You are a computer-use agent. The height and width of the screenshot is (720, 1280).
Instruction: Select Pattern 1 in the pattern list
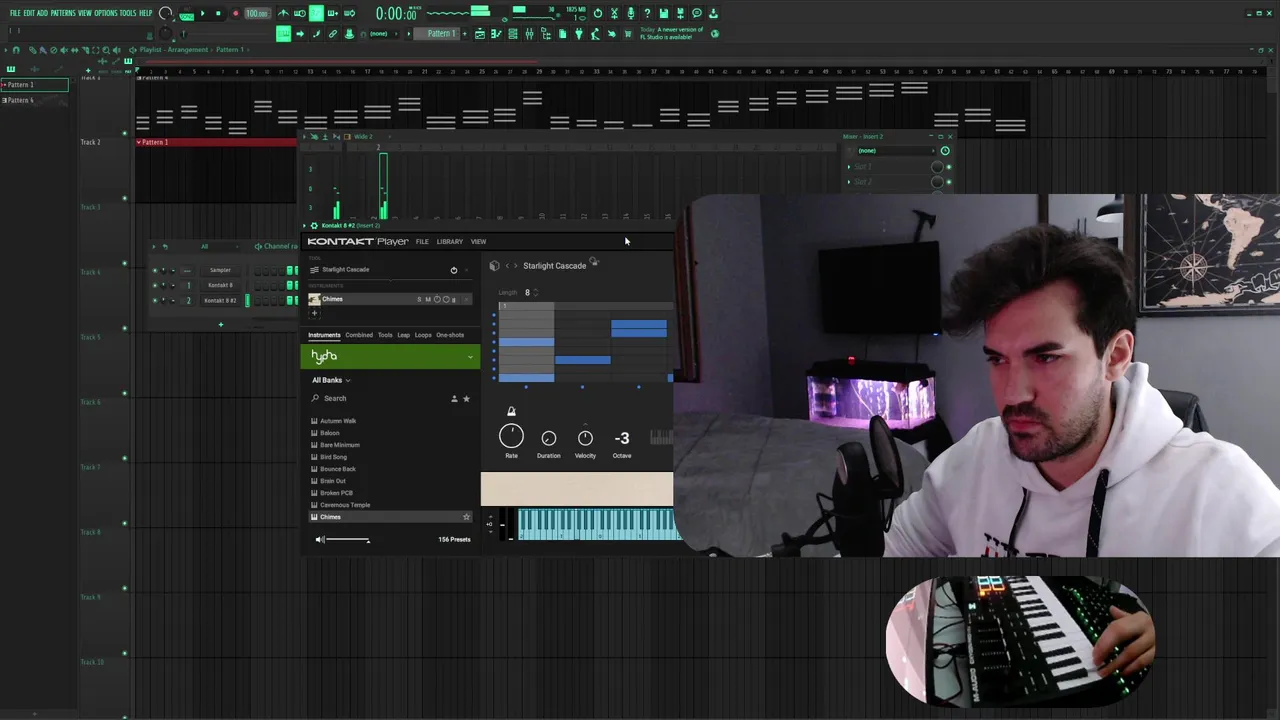tap(34, 85)
